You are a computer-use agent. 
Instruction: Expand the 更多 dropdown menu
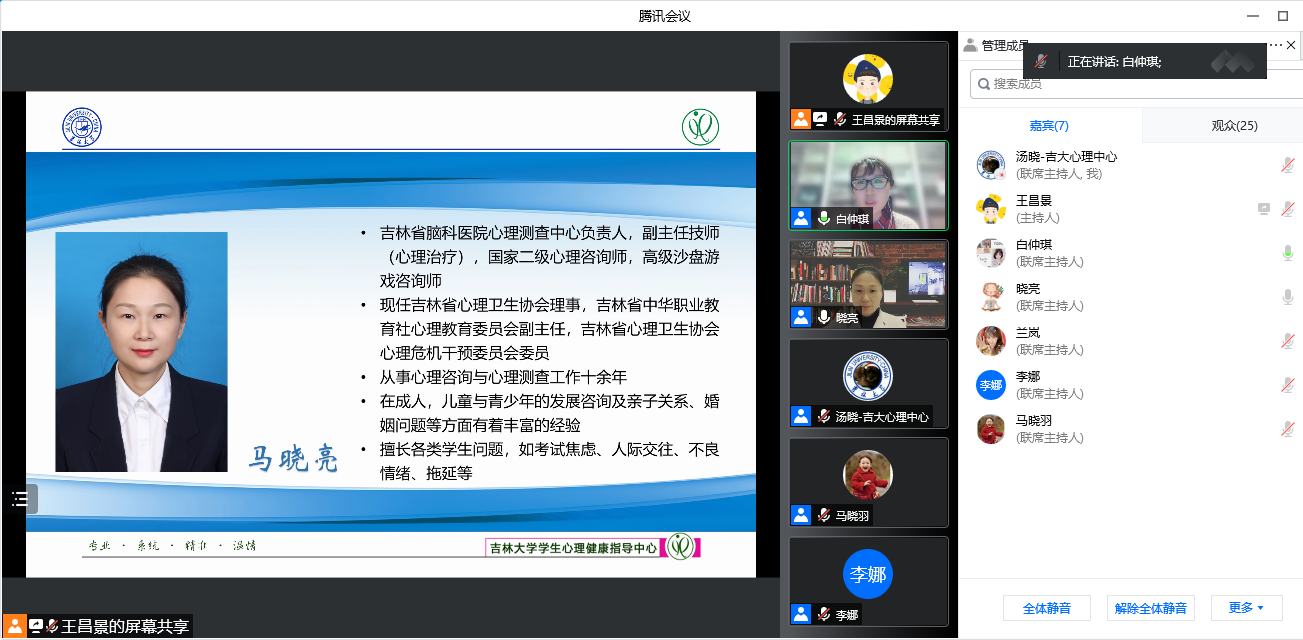(x=1246, y=608)
